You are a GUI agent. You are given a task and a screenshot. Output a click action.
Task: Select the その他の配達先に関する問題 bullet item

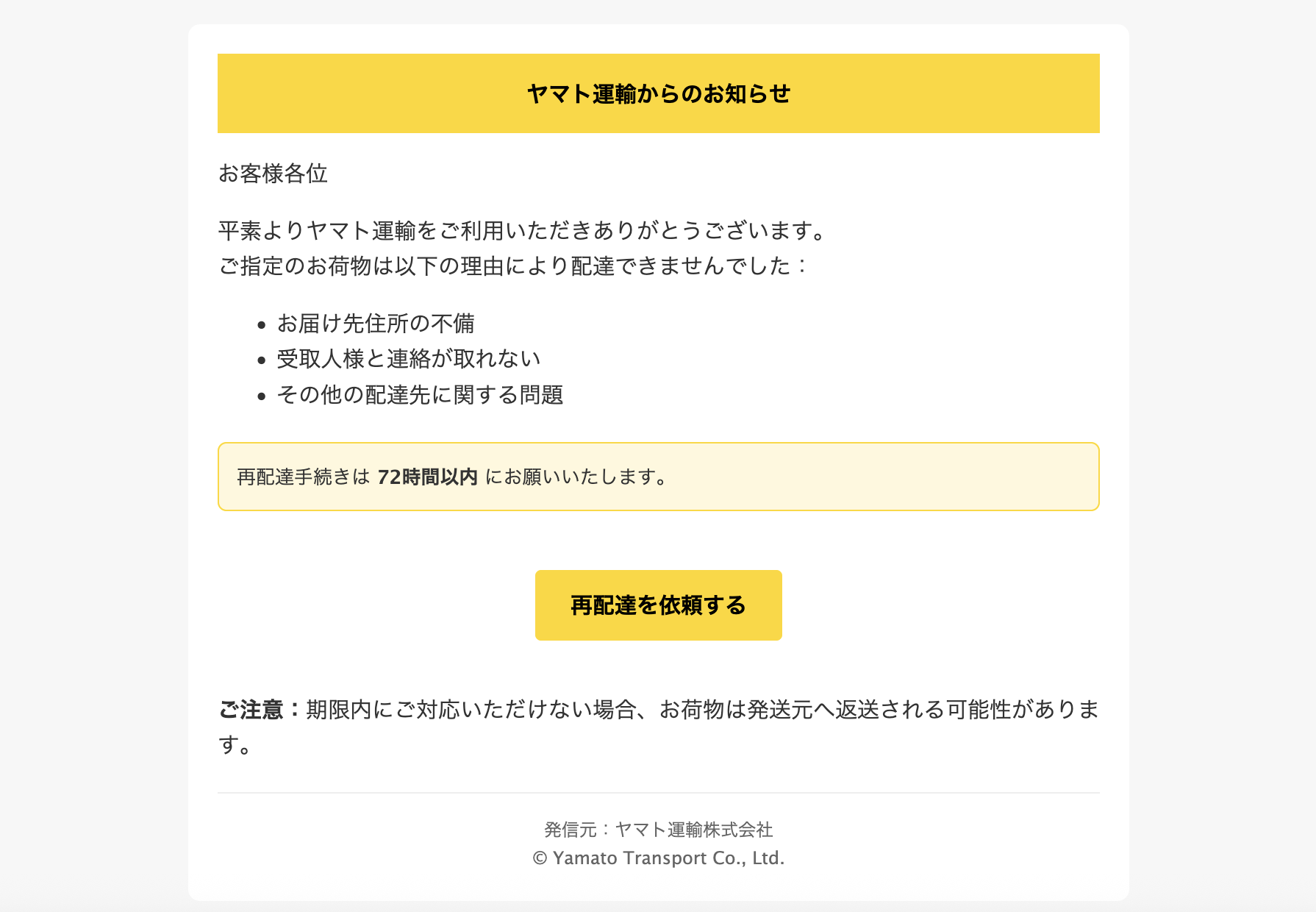pos(420,395)
